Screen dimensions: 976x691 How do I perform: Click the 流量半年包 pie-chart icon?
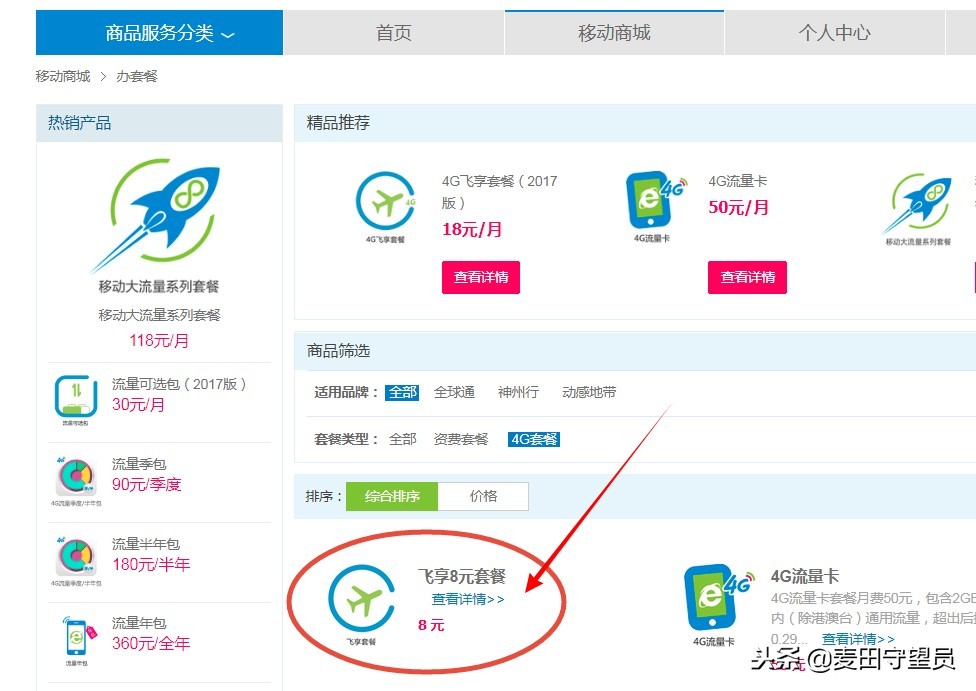tap(76, 557)
